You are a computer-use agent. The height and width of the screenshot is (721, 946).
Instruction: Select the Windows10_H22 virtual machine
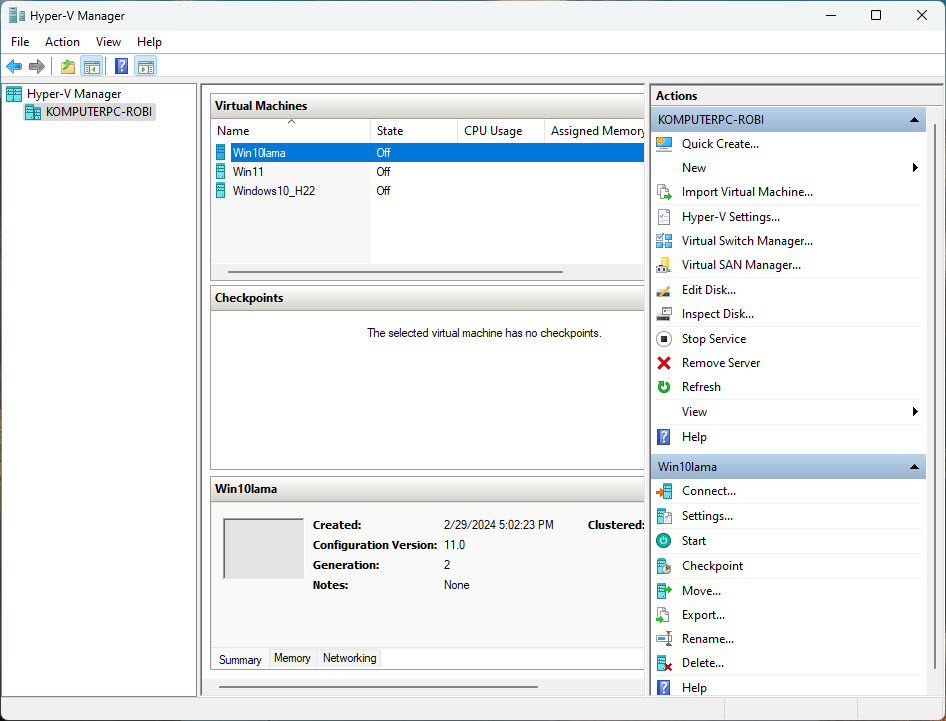coord(273,190)
